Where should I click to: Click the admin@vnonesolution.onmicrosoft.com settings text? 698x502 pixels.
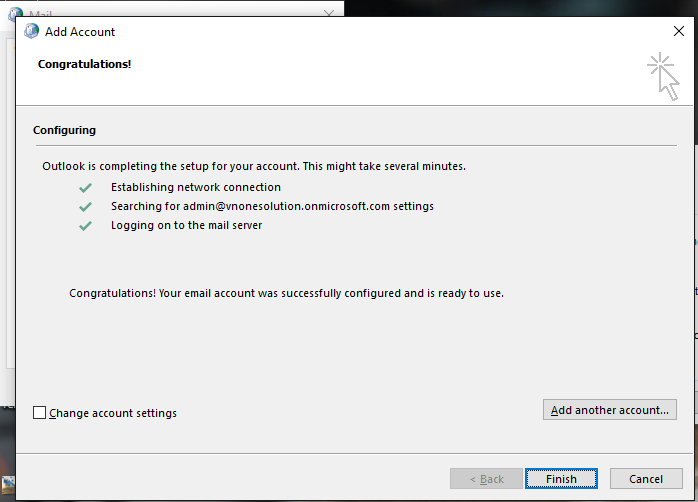pos(272,206)
